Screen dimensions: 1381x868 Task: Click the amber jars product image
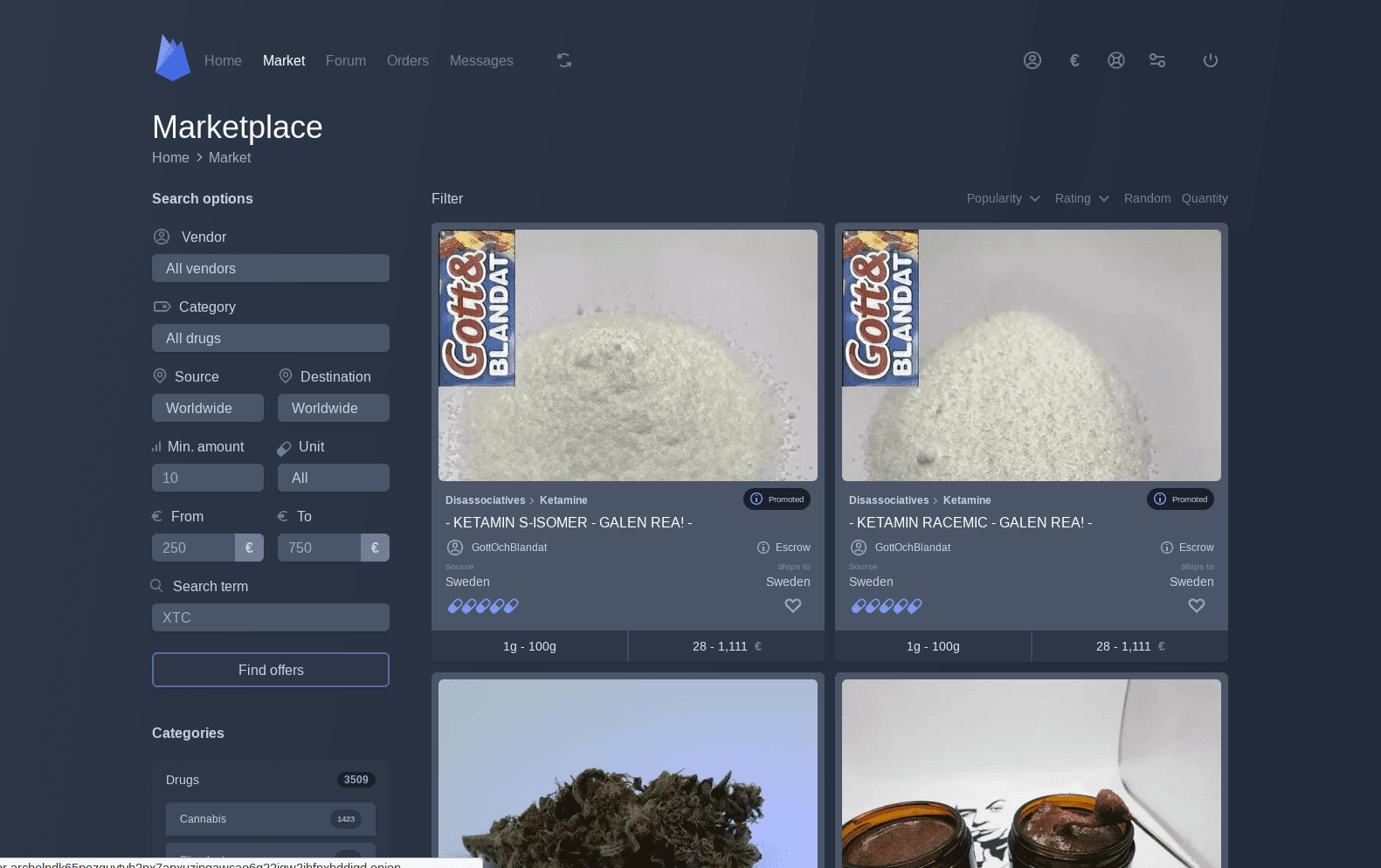pos(1032,774)
